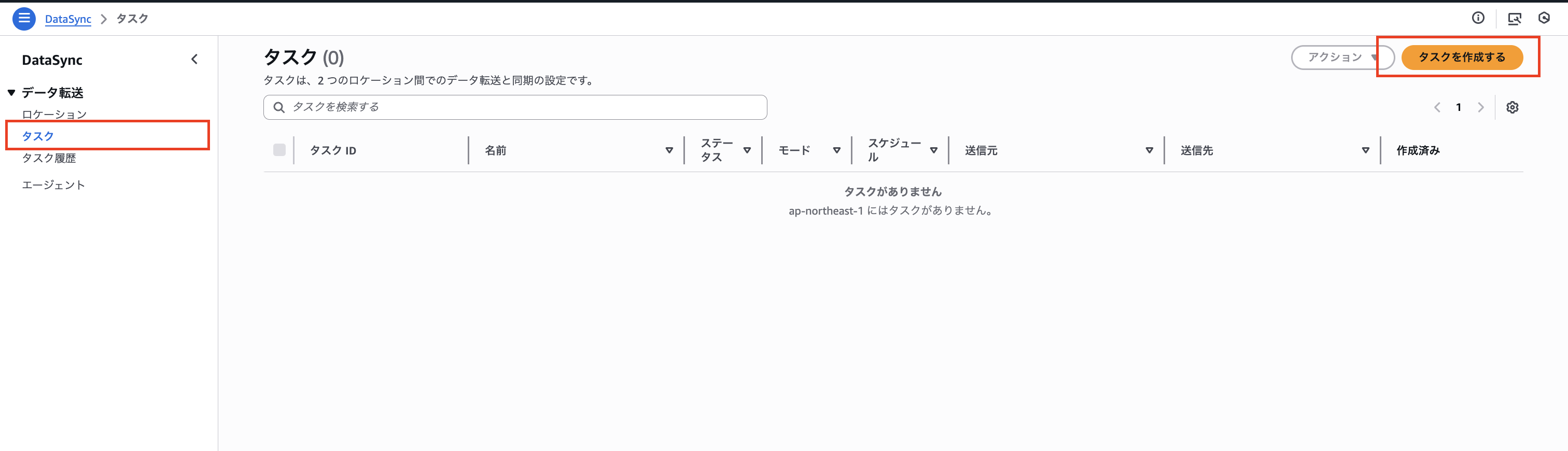
Task: Collapse the DataSync sidebar panel
Action: tap(194, 59)
